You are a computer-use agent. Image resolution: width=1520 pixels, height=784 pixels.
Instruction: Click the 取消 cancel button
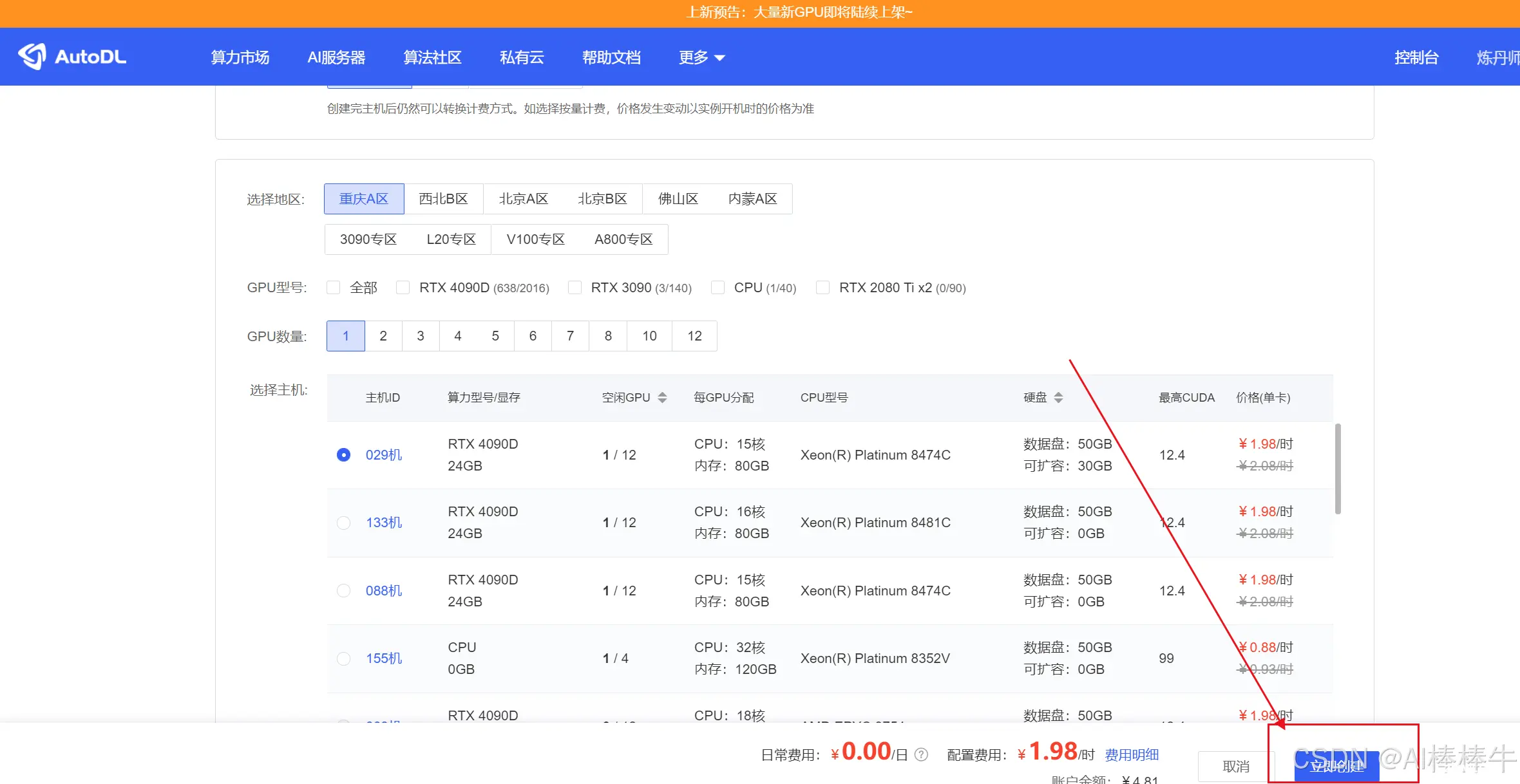click(1236, 766)
